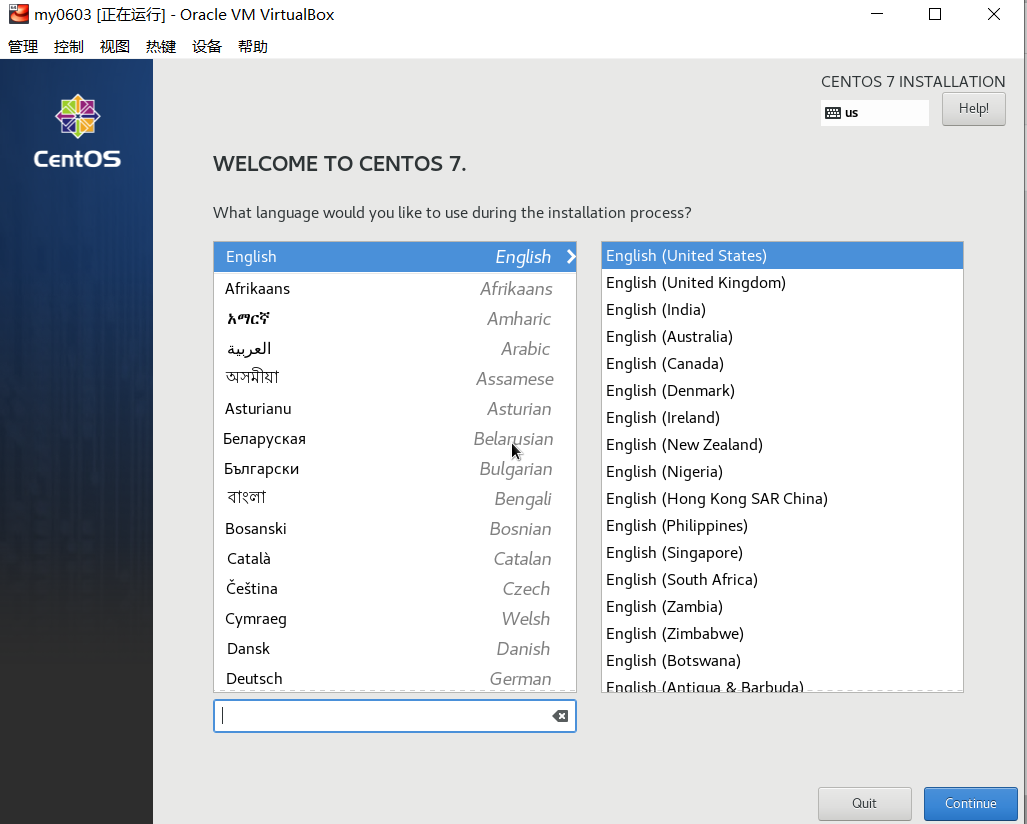Open the us keyboard layout indicator
1027x824 pixels.
click(x=874, y=113)
